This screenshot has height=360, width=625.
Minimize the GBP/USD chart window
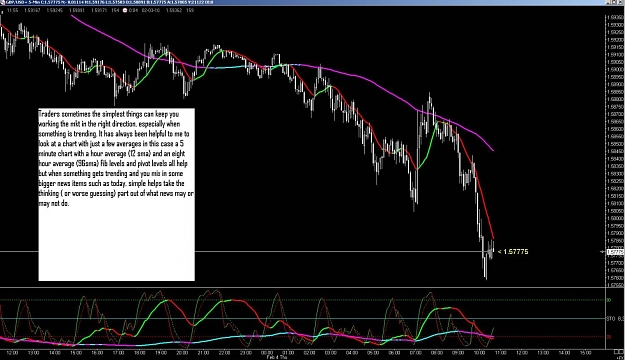(x=609, y=2)
